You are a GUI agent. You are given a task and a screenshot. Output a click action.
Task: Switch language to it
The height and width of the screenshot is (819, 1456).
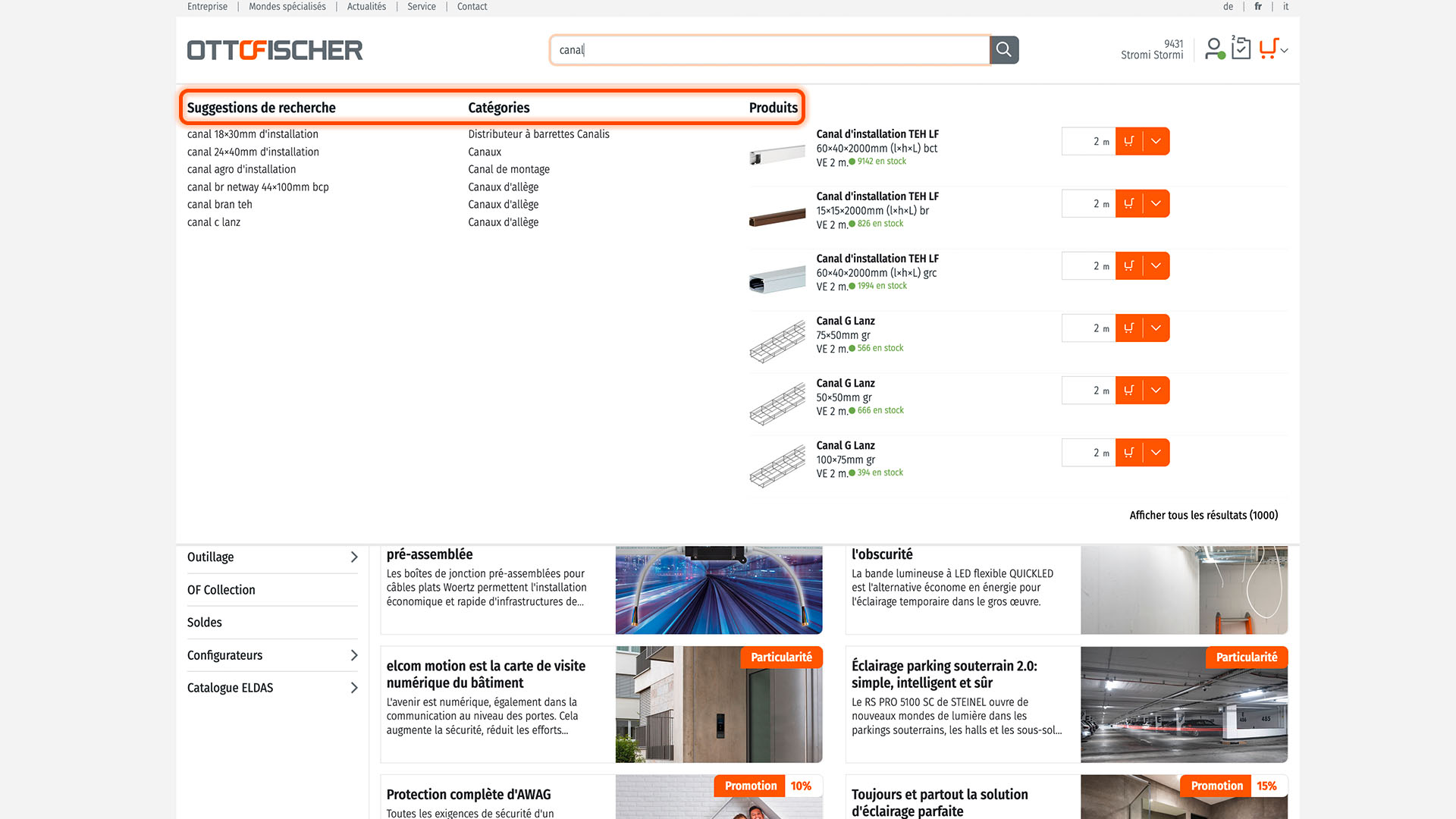pos(1285,7)
